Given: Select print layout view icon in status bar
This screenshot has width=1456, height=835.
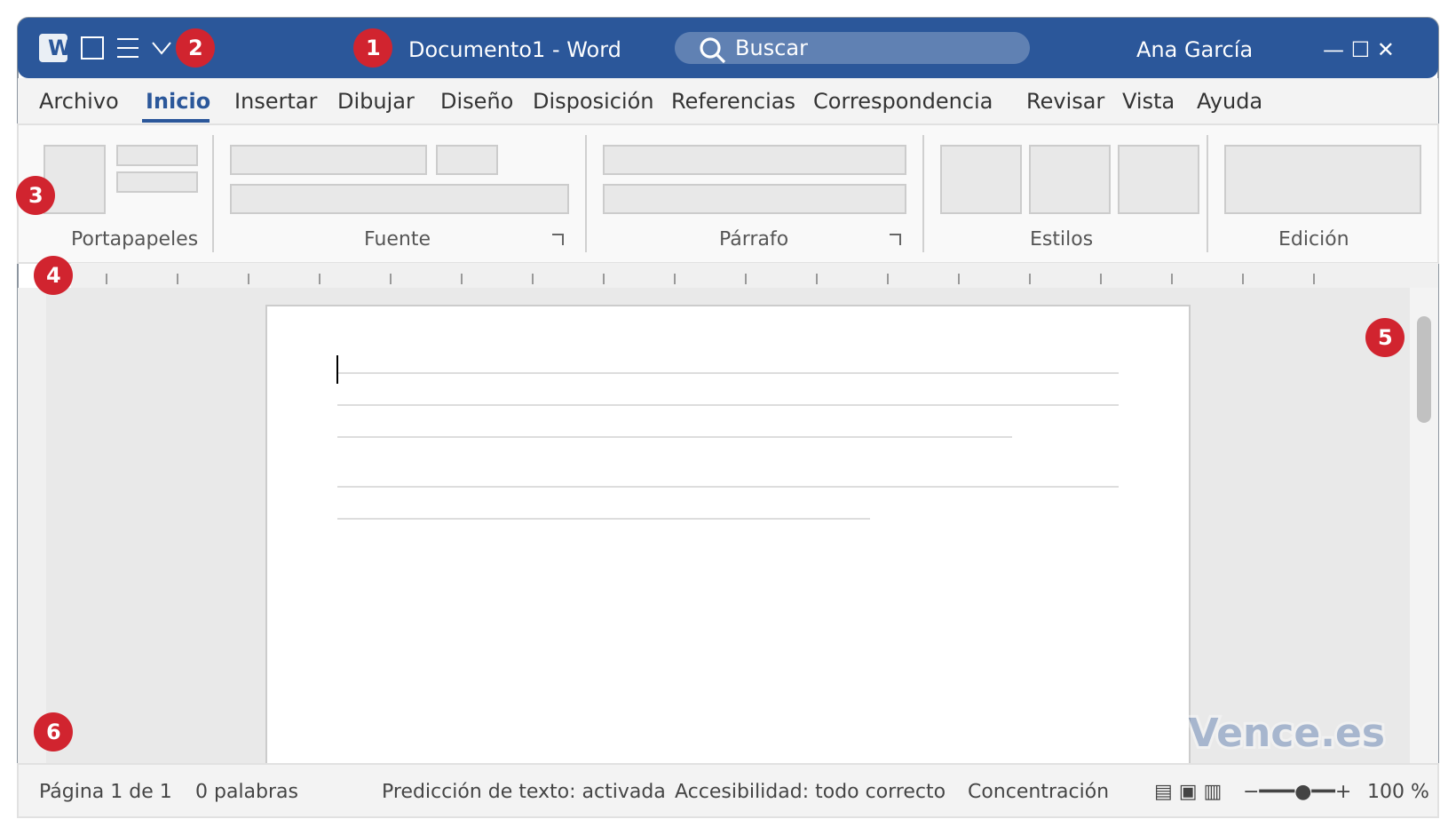Looking at the screenshot, I should pos(1188,792).
